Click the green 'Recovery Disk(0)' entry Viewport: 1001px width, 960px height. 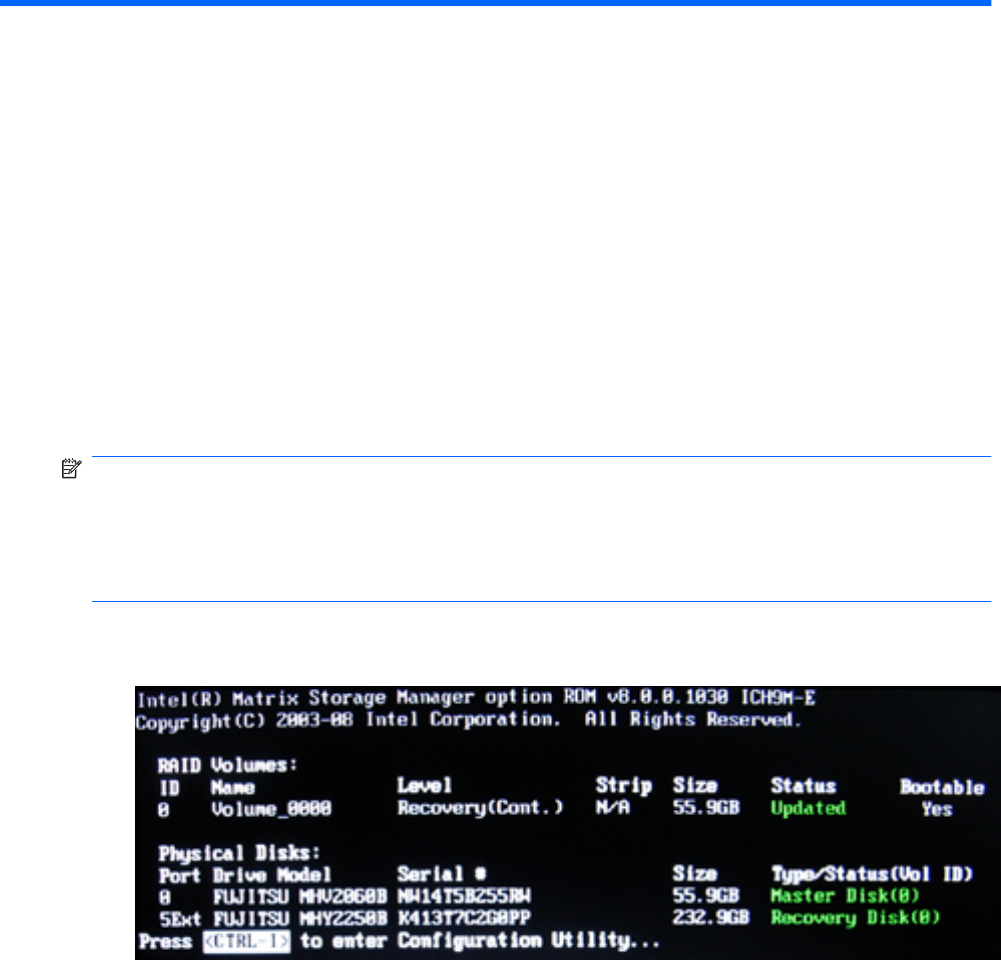click(855, 918)
